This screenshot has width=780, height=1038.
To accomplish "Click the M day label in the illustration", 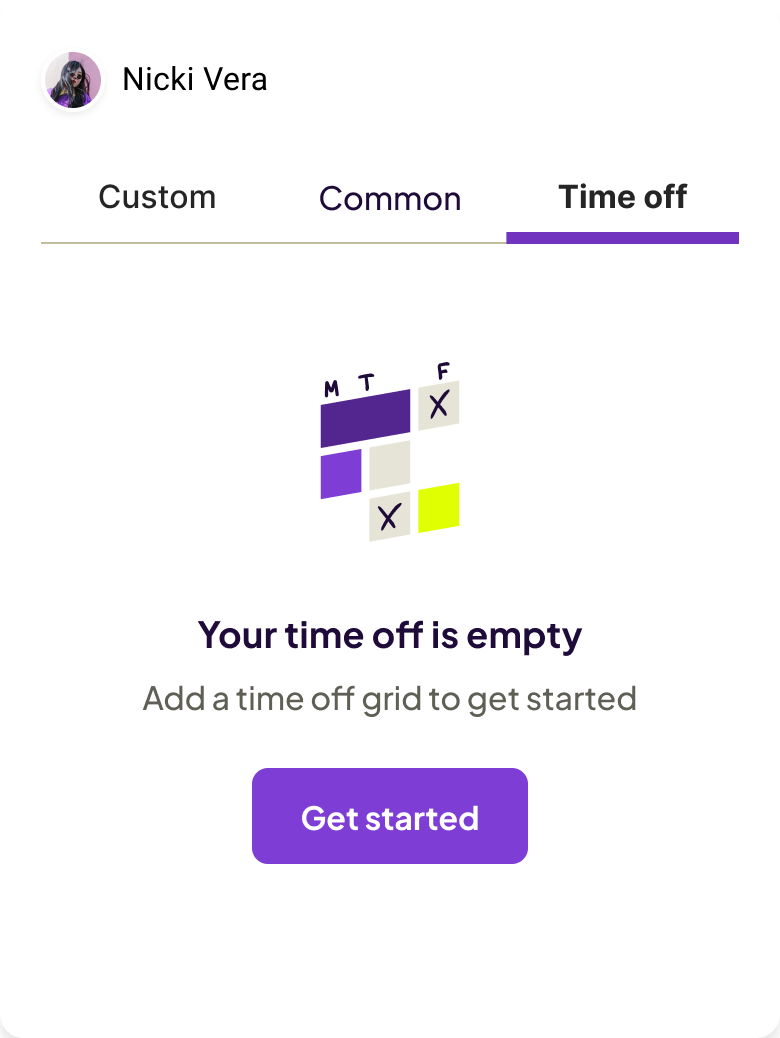I will pos(331,388).
